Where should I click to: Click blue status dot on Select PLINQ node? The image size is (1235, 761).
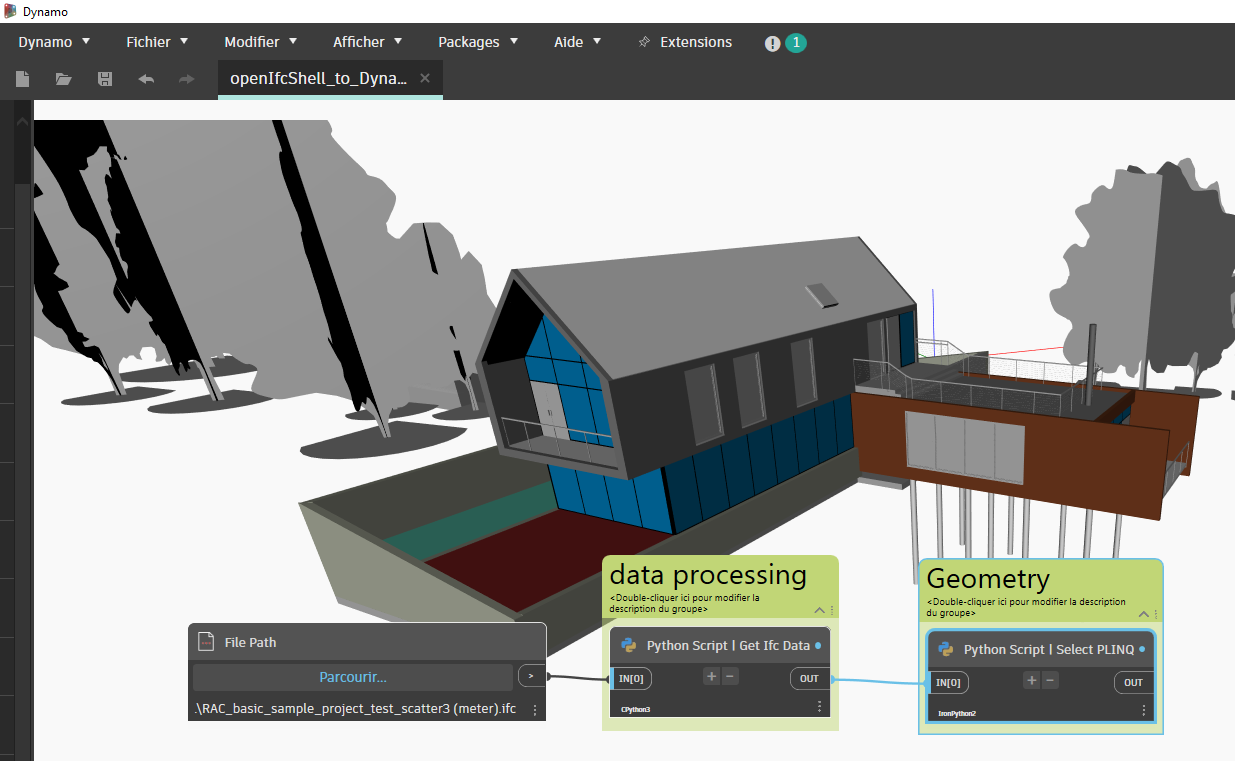(x=1142, y=650)
